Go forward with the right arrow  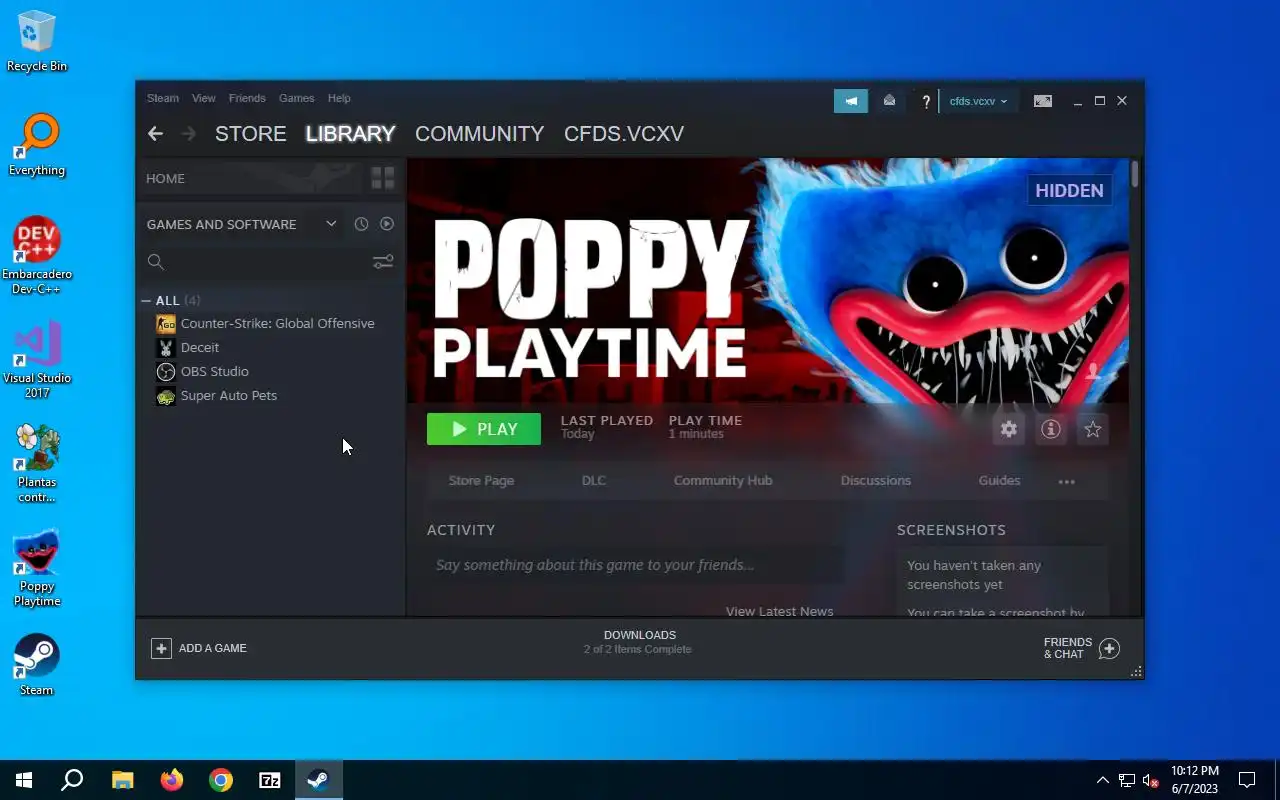[189, 133]
